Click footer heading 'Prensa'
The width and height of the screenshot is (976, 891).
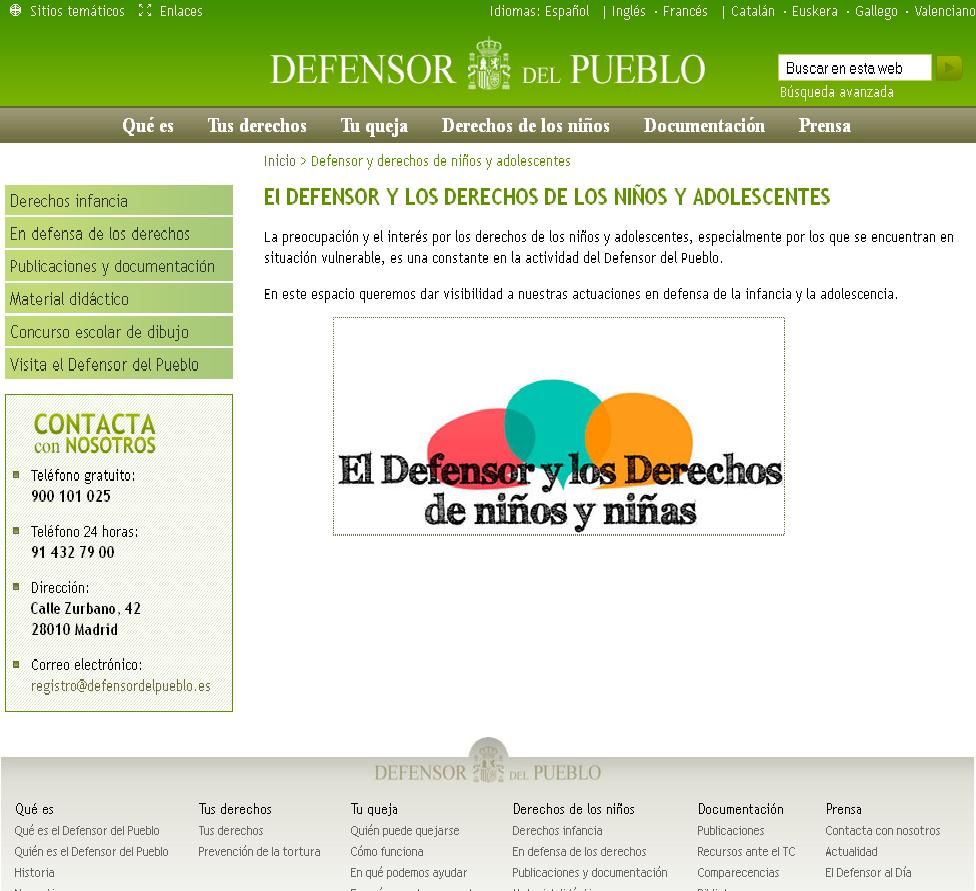843,809
